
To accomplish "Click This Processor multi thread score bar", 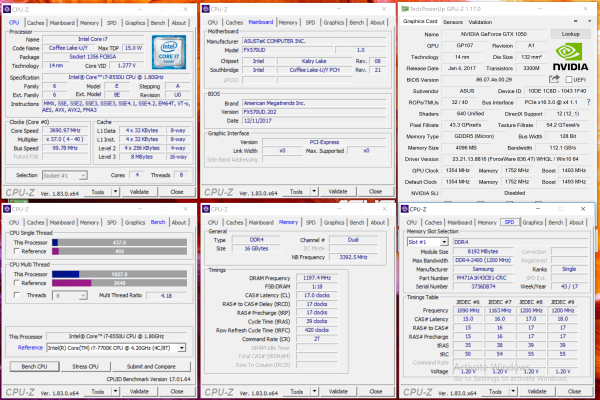I will (x=119, y=274).
